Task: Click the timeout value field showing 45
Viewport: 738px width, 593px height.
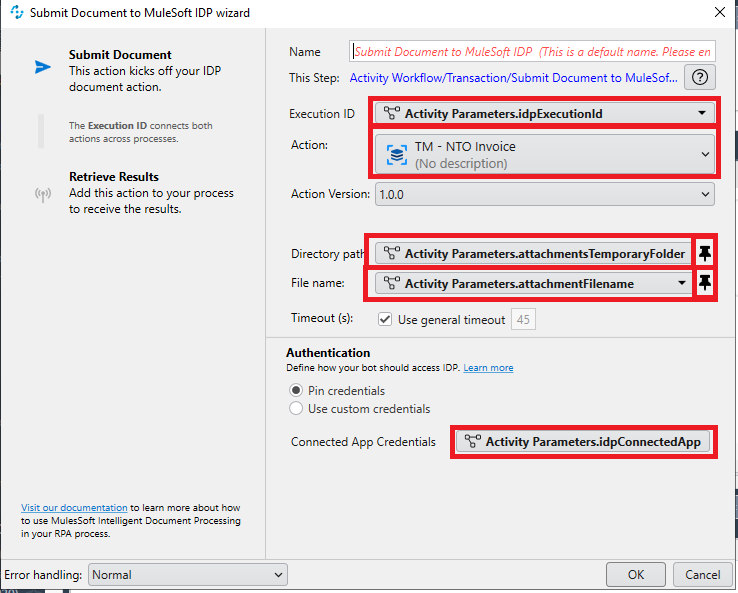Action: pyautogui.click(x=523, y=320)
